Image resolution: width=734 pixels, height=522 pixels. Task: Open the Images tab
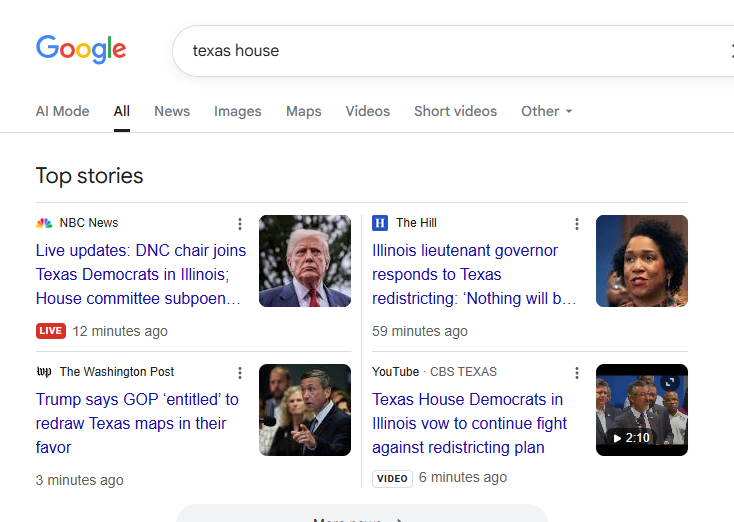(237, 111)
